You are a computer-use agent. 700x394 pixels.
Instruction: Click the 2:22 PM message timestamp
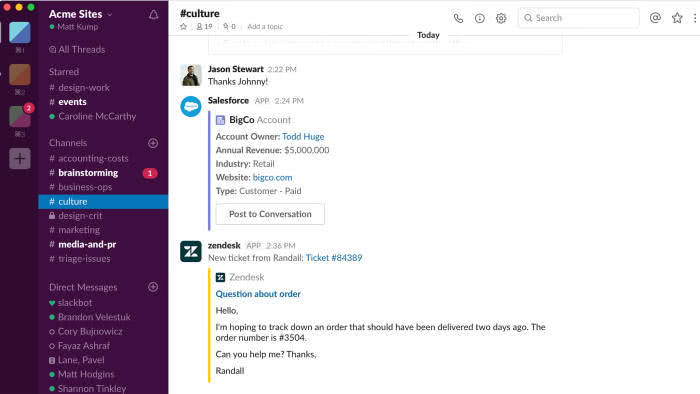(x=282, y=69)
